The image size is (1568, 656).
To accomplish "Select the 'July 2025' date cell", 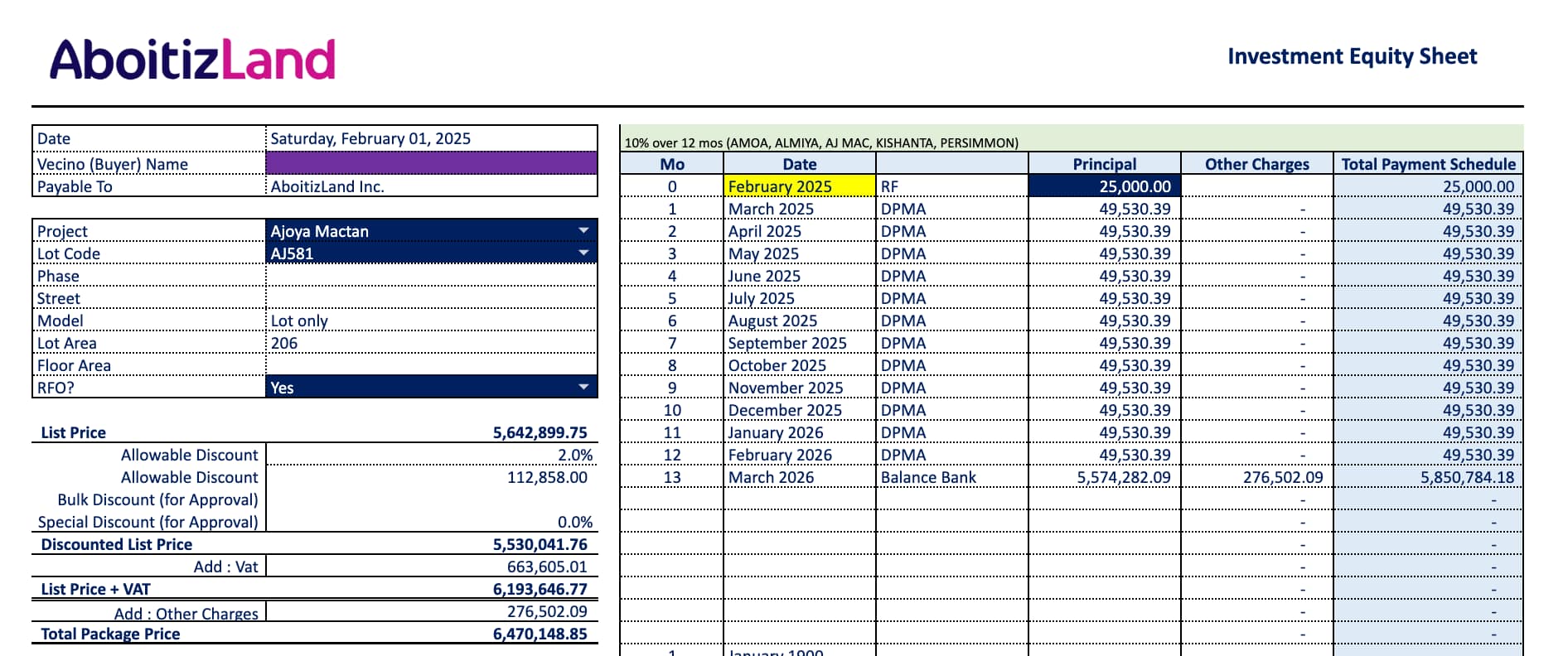I will tap(799, 298).
